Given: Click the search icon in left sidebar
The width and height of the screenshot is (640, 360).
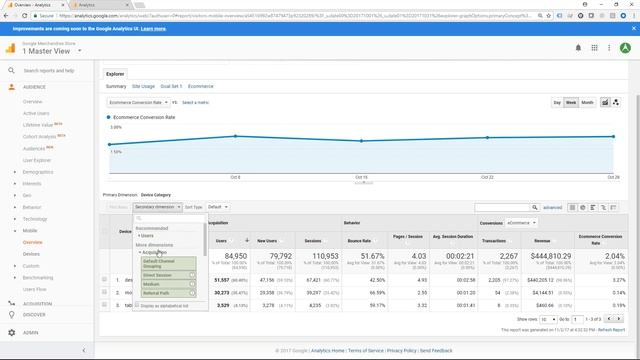Looking at the screenshot, I should pyautogui.click(x=11, y=71).
